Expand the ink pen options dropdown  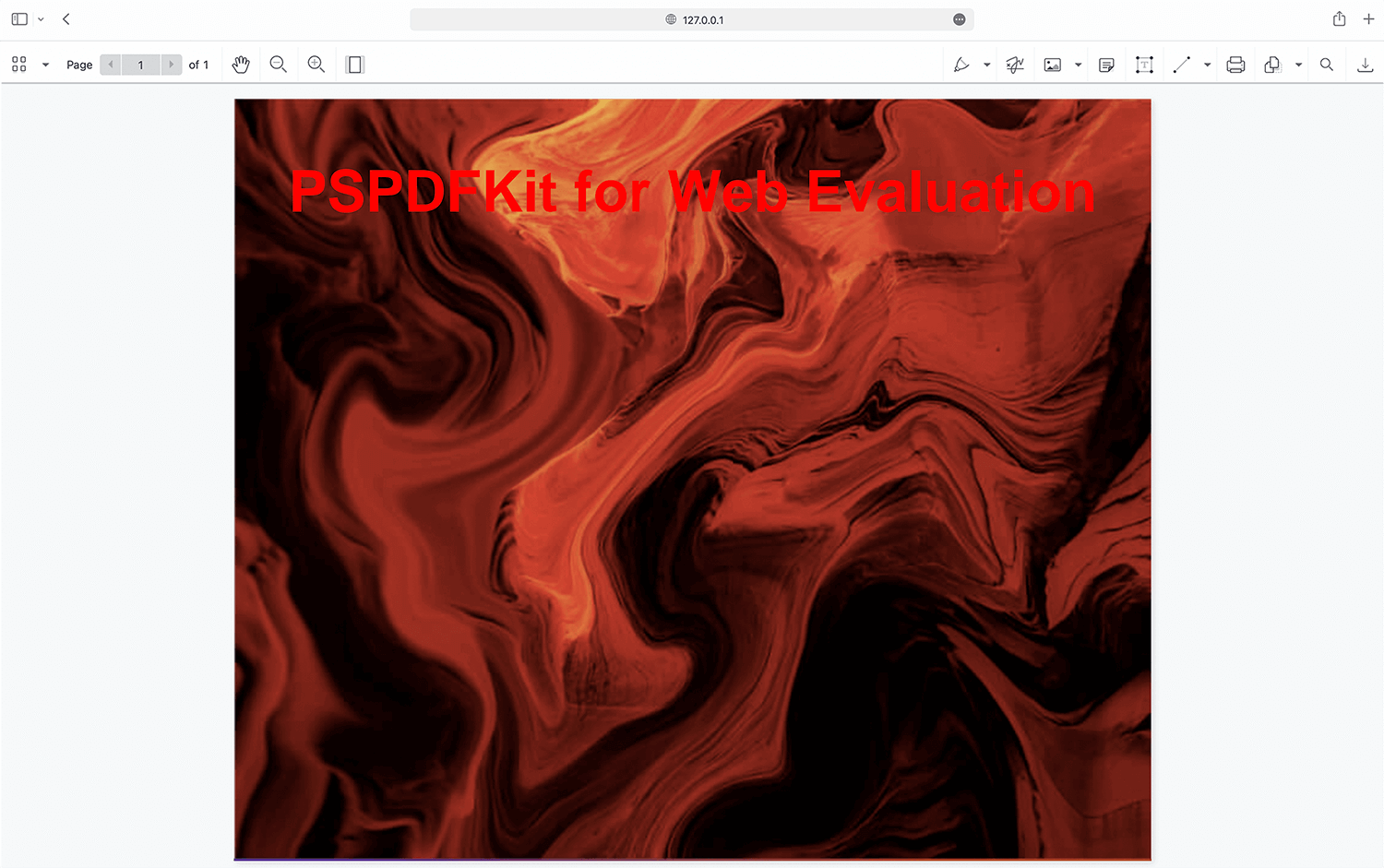coord(987,65)
